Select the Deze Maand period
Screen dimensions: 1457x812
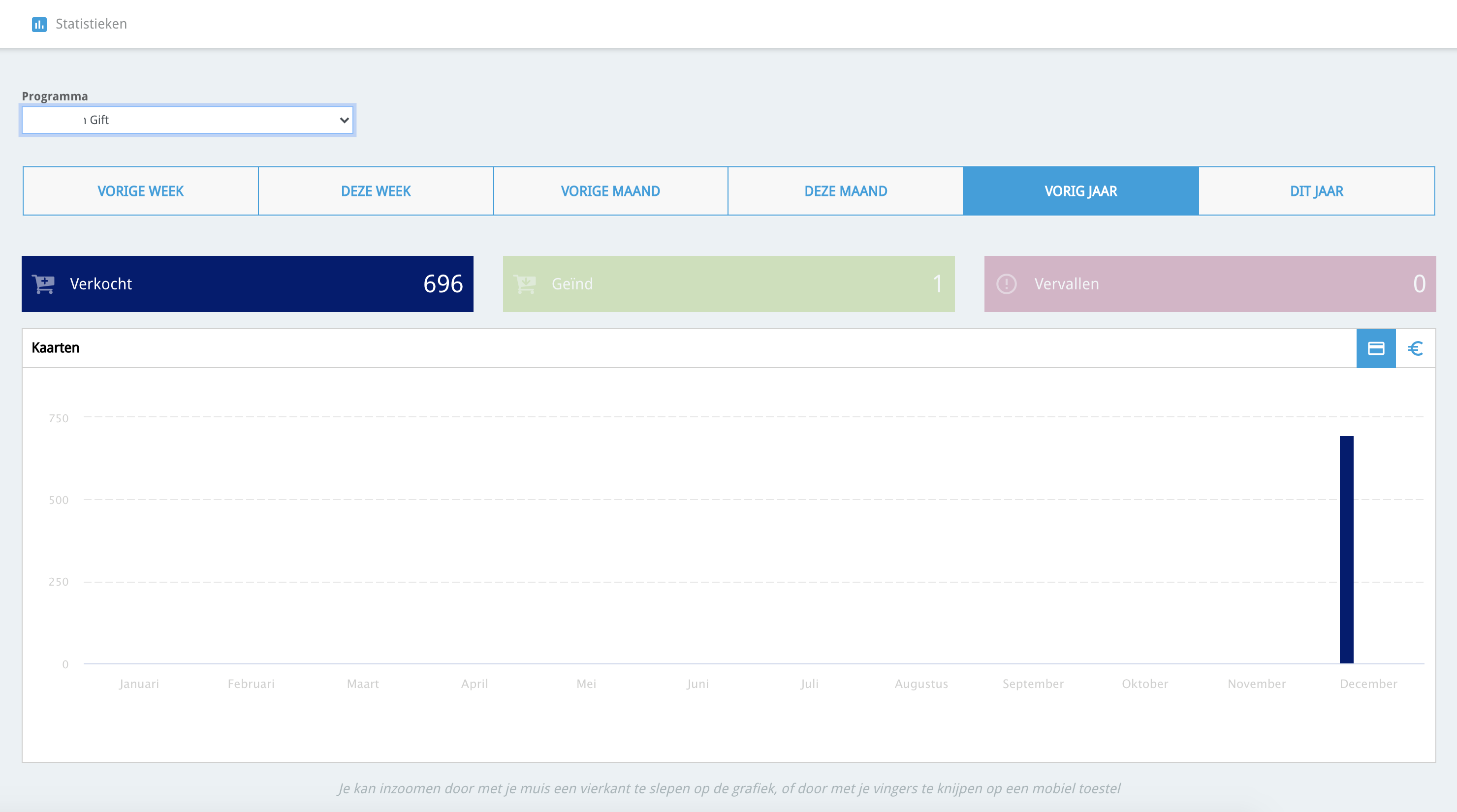point(846,191)
